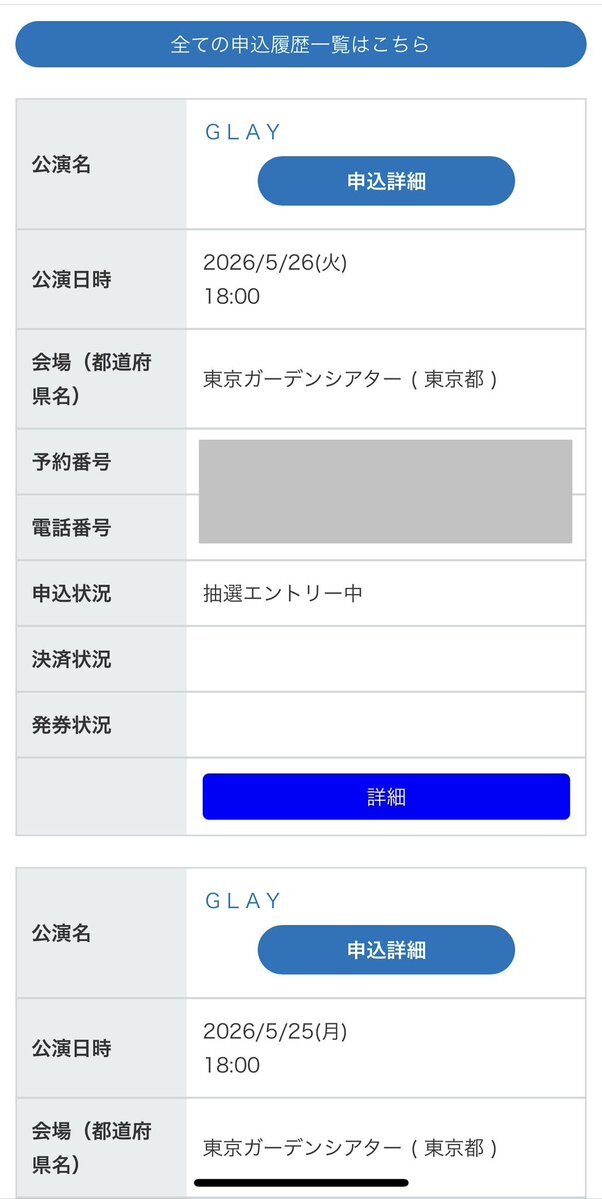
Task: Tap the GLAY link for the 5/25 show
Action: pyautogui.click(x=243, y=901)
